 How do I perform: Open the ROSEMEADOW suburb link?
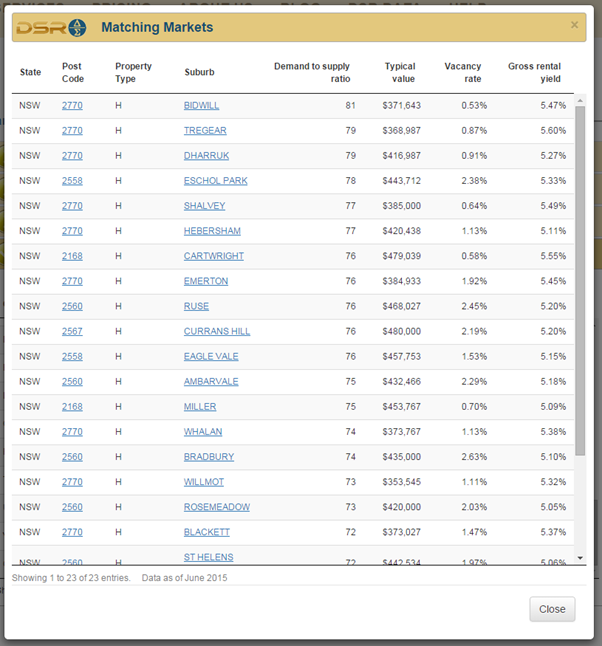tap(216, 507)
